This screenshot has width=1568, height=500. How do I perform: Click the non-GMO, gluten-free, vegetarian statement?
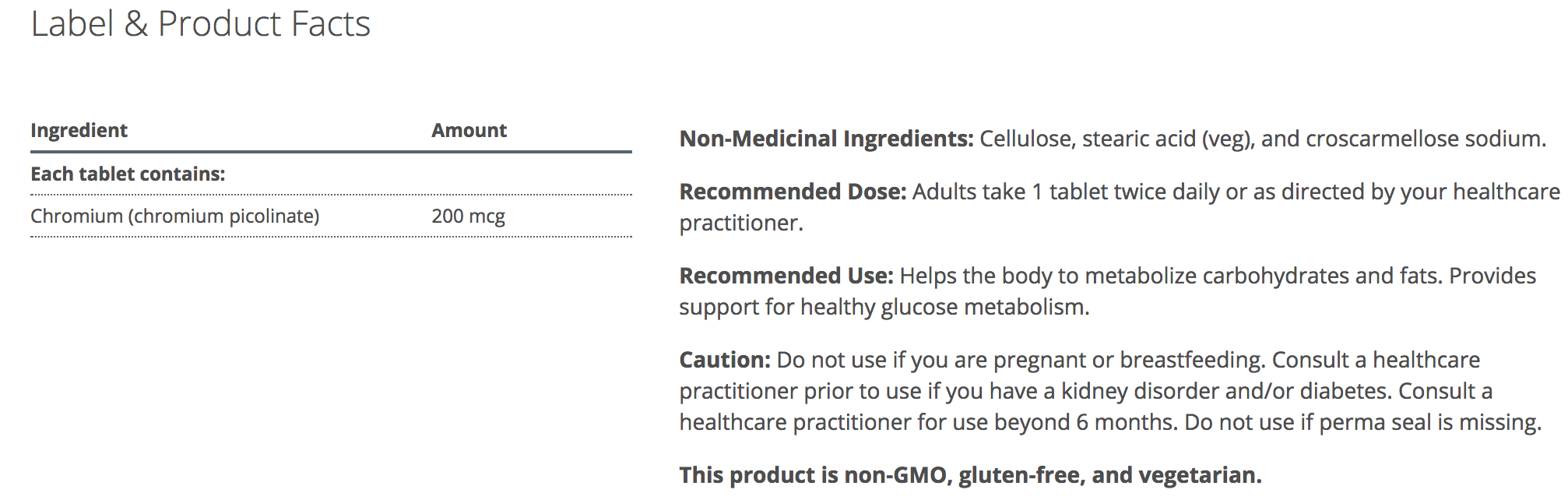[970, 475]
